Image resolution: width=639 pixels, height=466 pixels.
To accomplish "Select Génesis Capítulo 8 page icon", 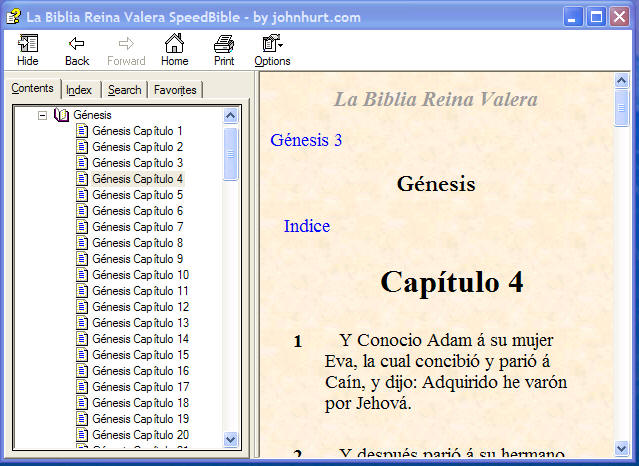I will [x=82, y=243].
